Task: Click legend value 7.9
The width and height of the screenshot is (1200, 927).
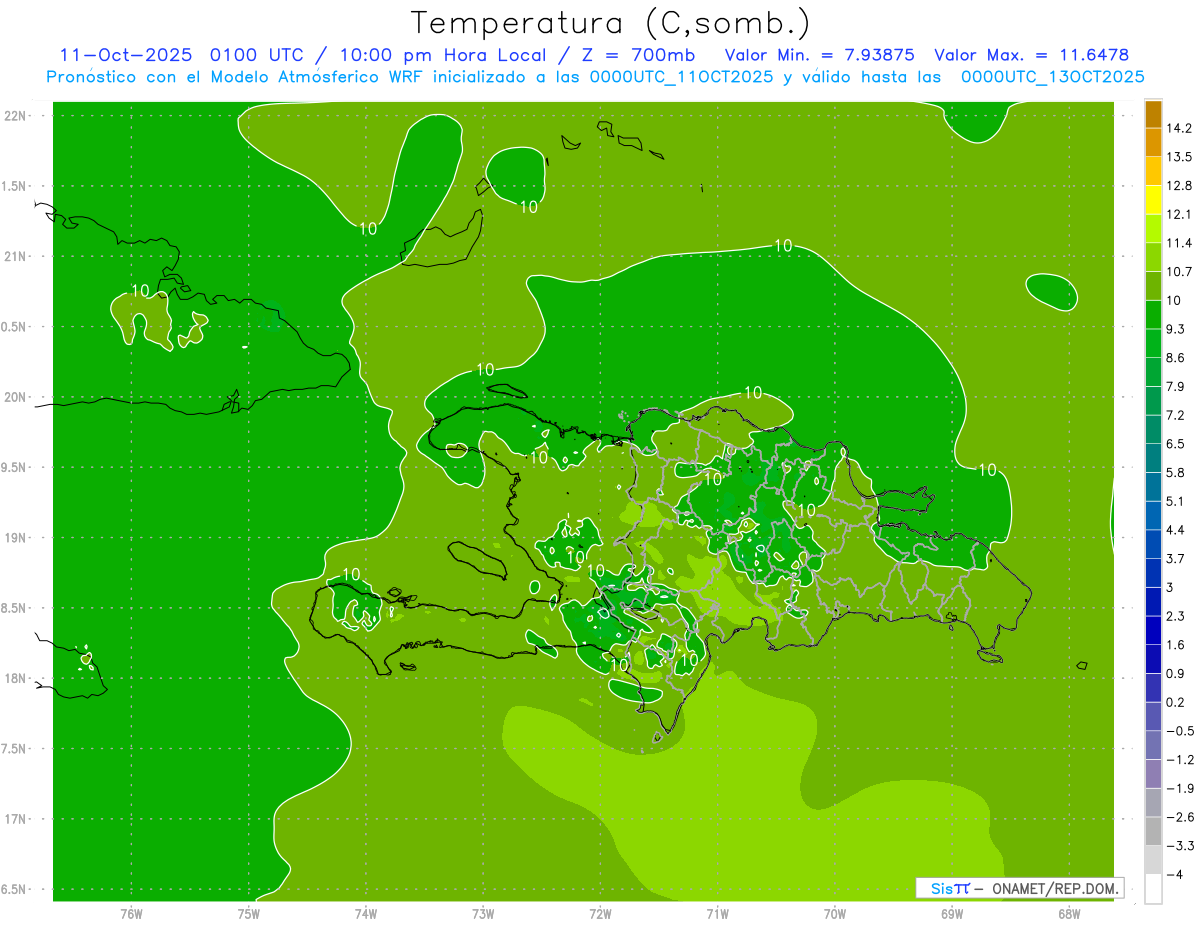Action: click(1176, 386)
